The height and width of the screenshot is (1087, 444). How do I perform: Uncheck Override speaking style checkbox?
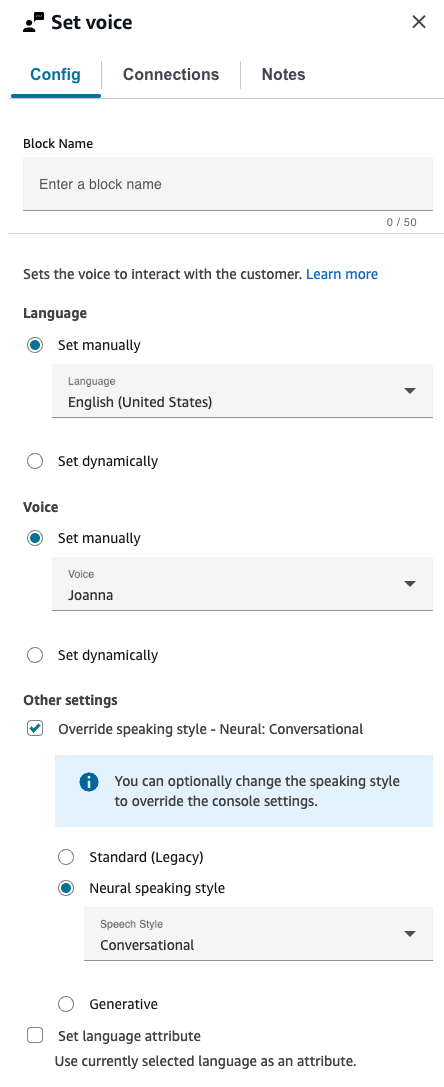[35, 729]
